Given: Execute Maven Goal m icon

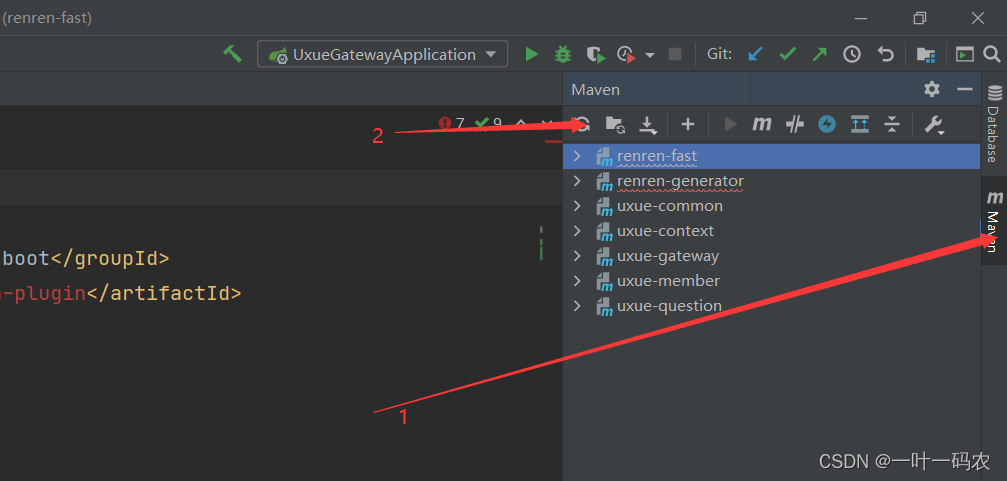Looking at the screenshot, I should click(x=762, y=124).
